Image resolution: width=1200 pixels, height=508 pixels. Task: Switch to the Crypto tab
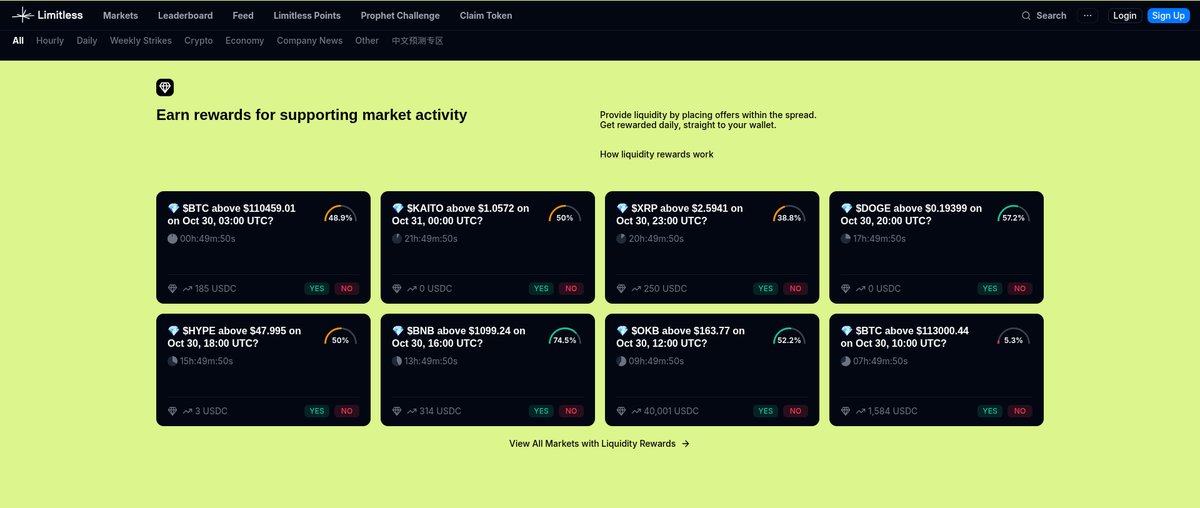click(198, 41)
